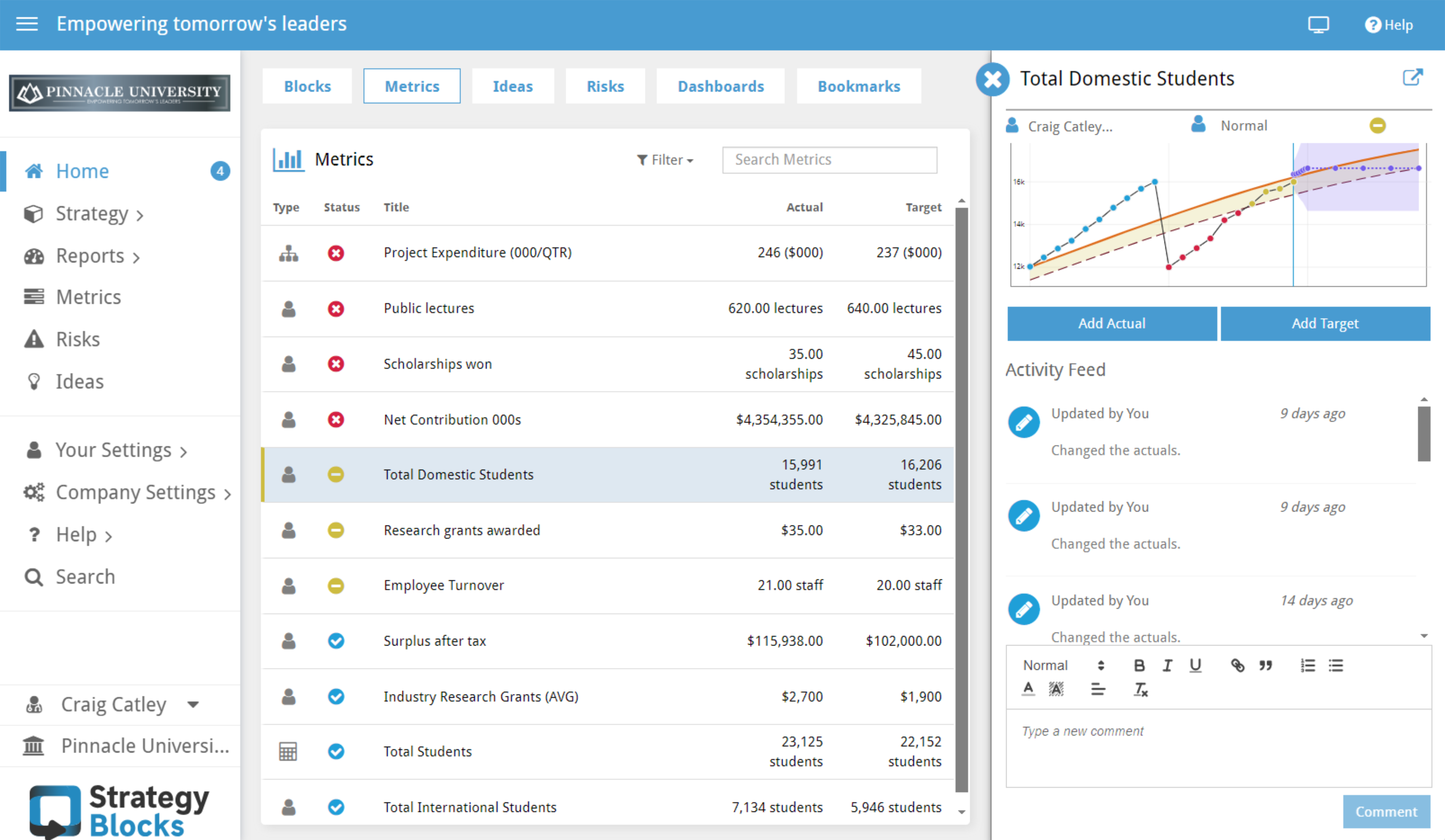Open the Normal text style dropdown

click(1063, 665)
